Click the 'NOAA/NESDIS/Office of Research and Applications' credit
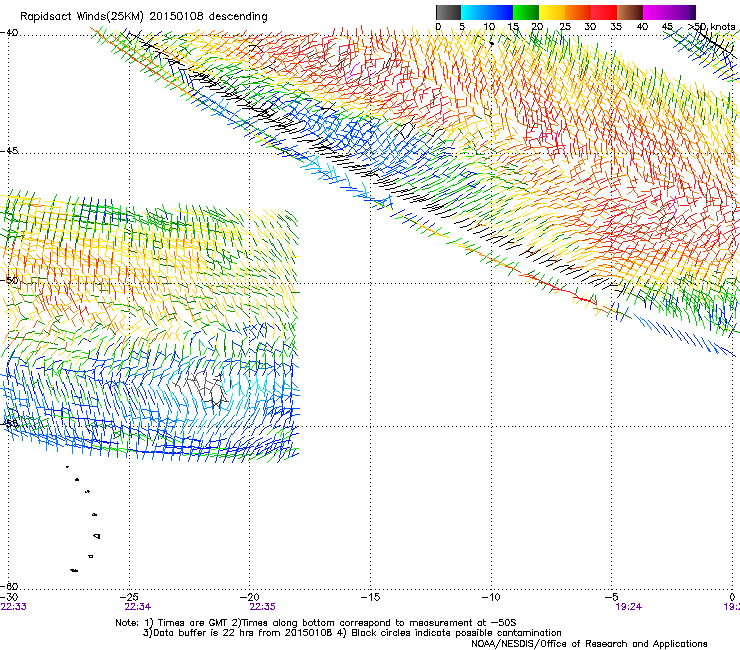 (589, 644)
